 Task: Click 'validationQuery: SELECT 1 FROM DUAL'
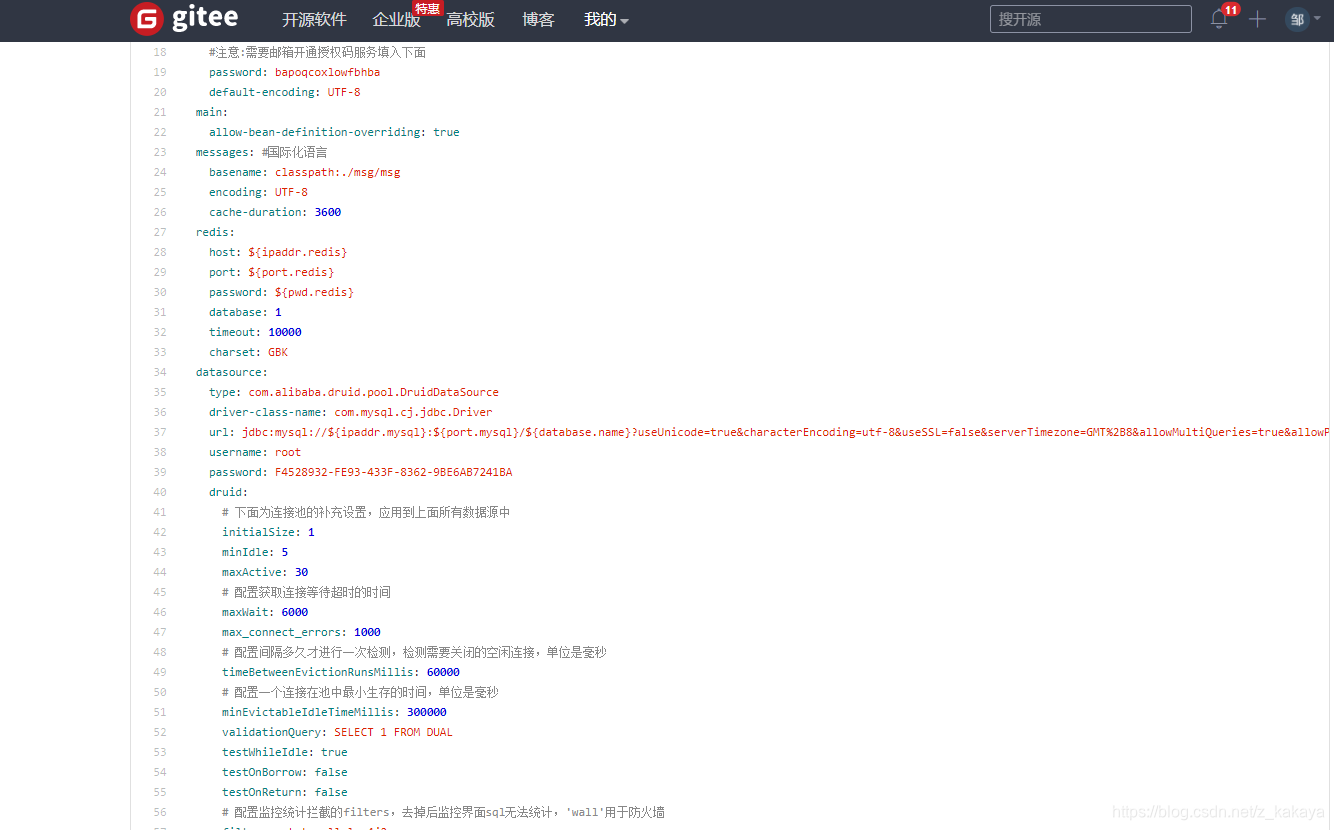coord(337,732)
